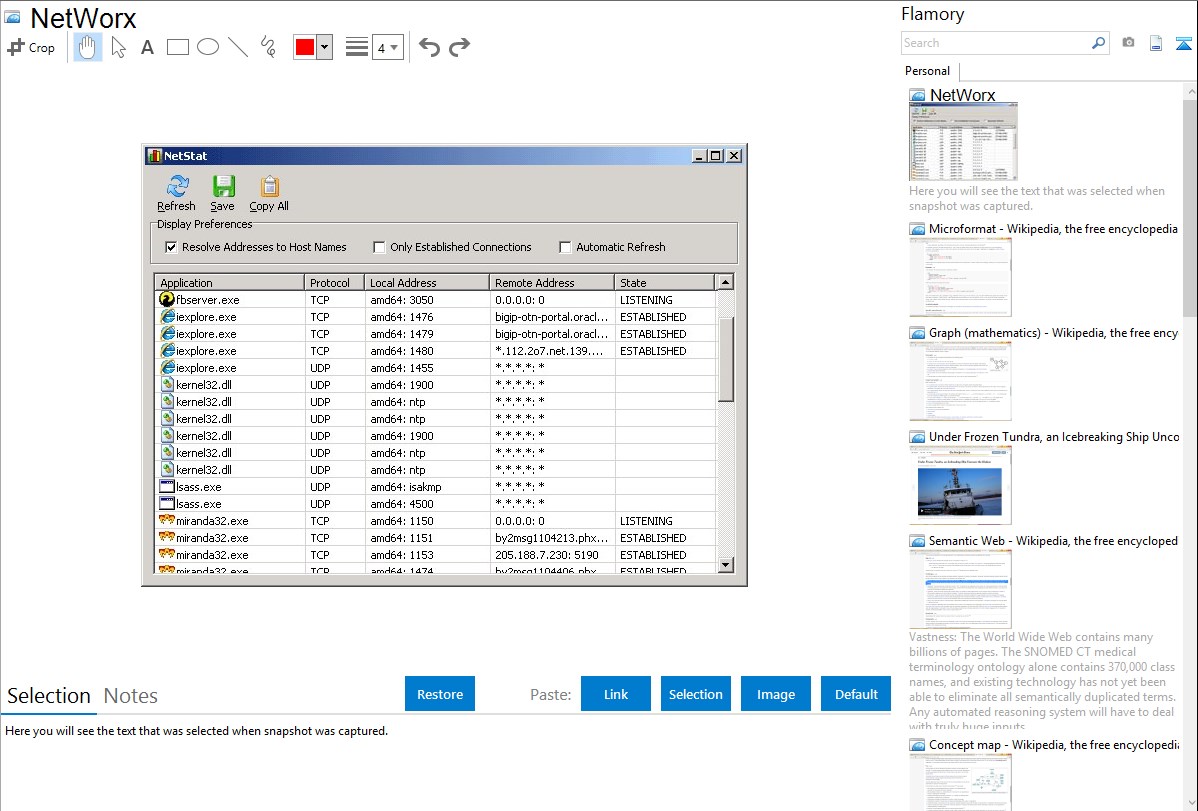This screenshot has height=811, width=1198.
Task: Open the Concept map snapshot thumbnail
Action: tap(960, 783)
